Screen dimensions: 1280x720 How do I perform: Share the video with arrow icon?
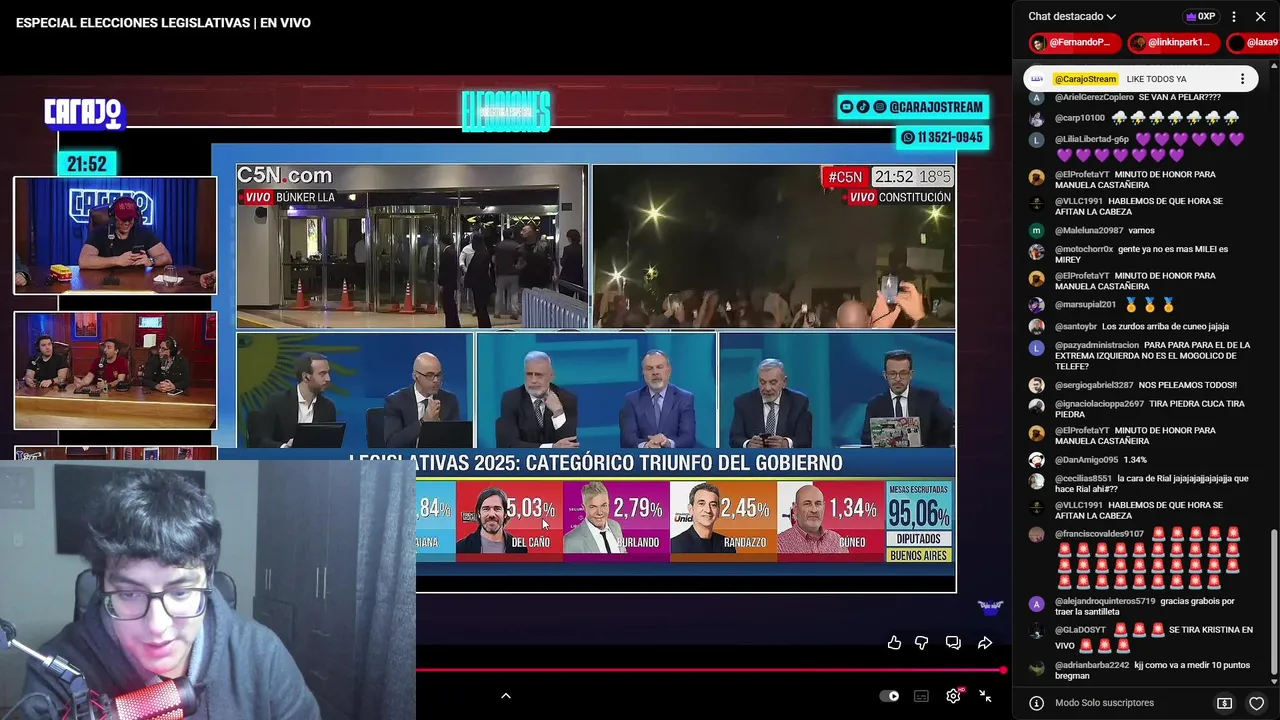pyautogui.click(x=984, y=643)
